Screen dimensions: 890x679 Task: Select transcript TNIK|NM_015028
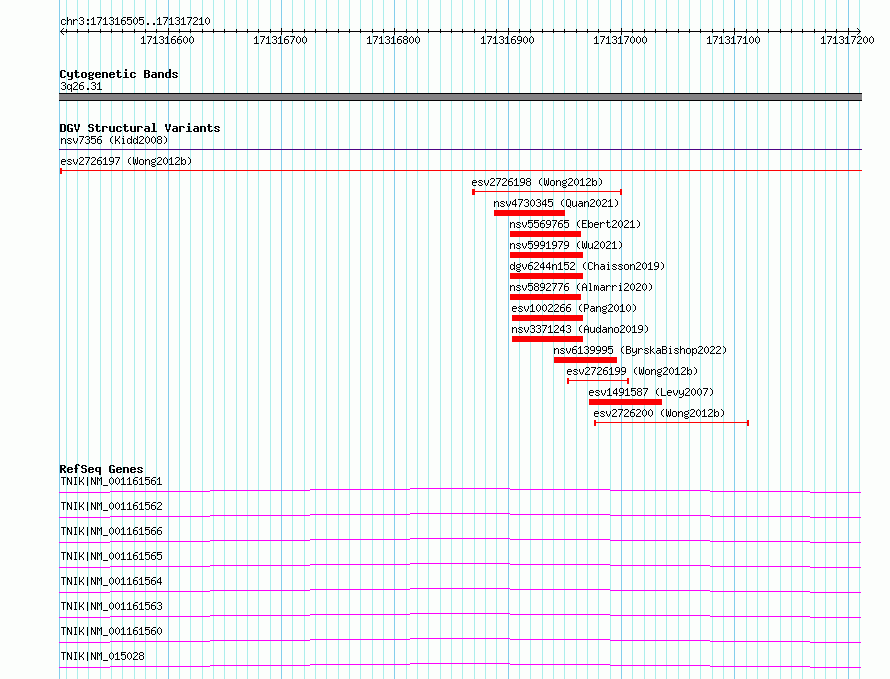point(102,656)
